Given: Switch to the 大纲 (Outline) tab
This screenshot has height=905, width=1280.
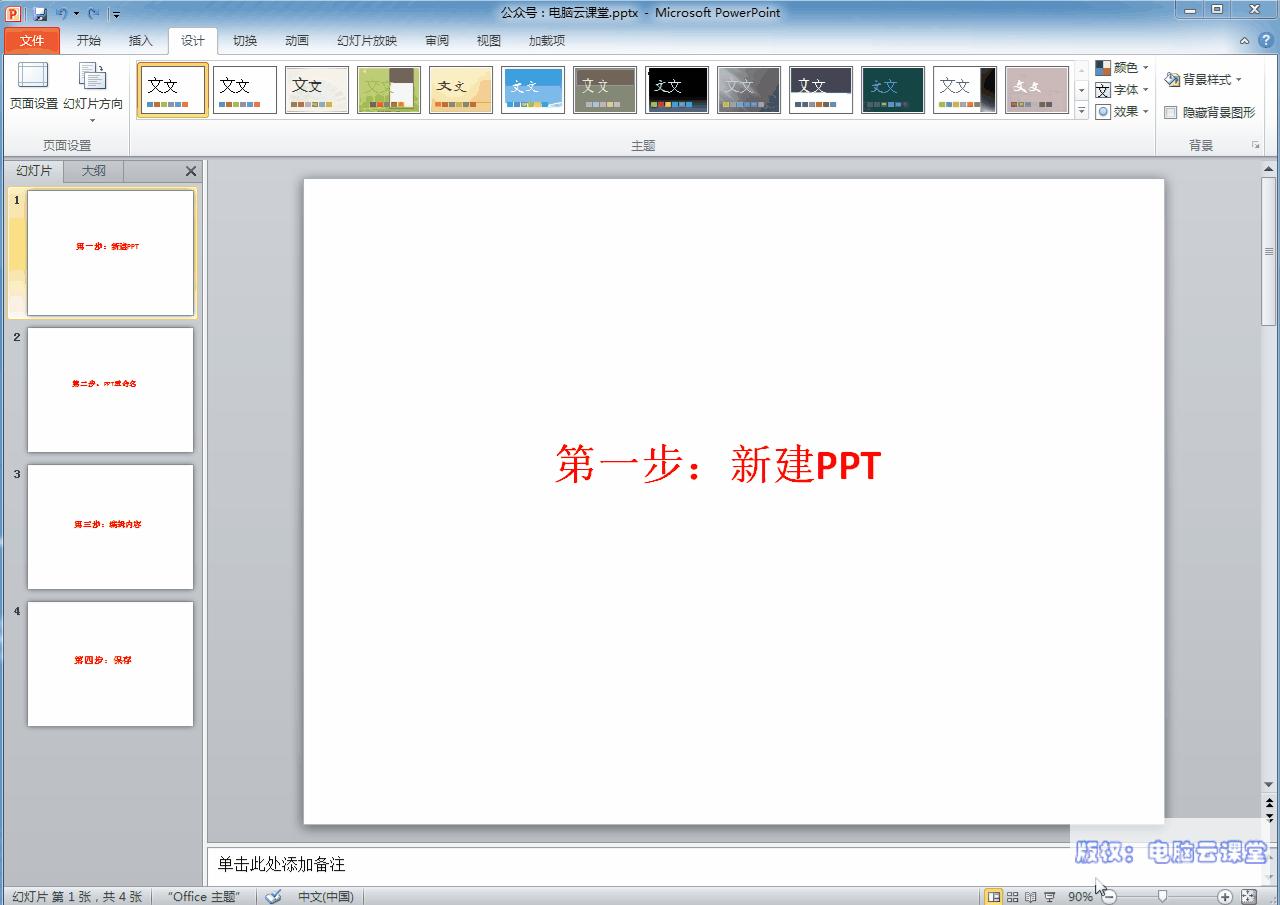Looking at the screenshot, I should [93, 170].
